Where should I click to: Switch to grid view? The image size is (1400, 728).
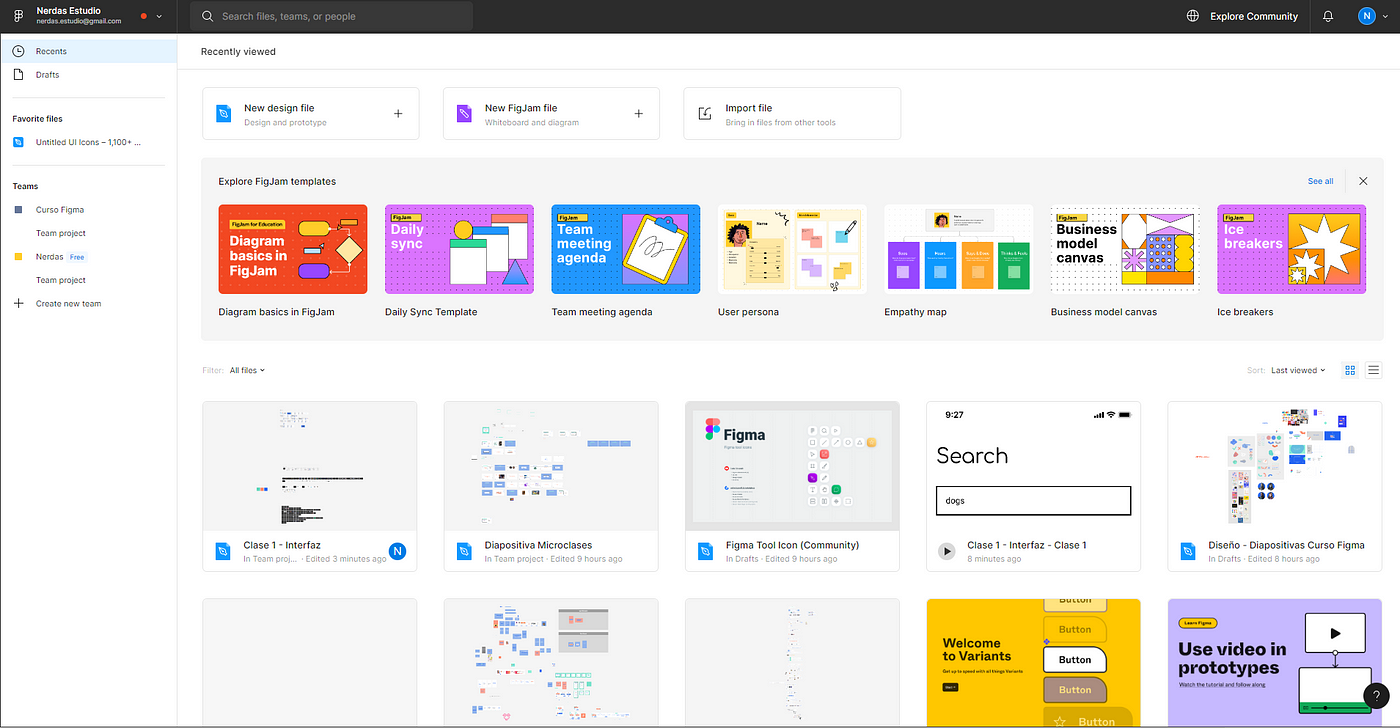point(1350,370)
